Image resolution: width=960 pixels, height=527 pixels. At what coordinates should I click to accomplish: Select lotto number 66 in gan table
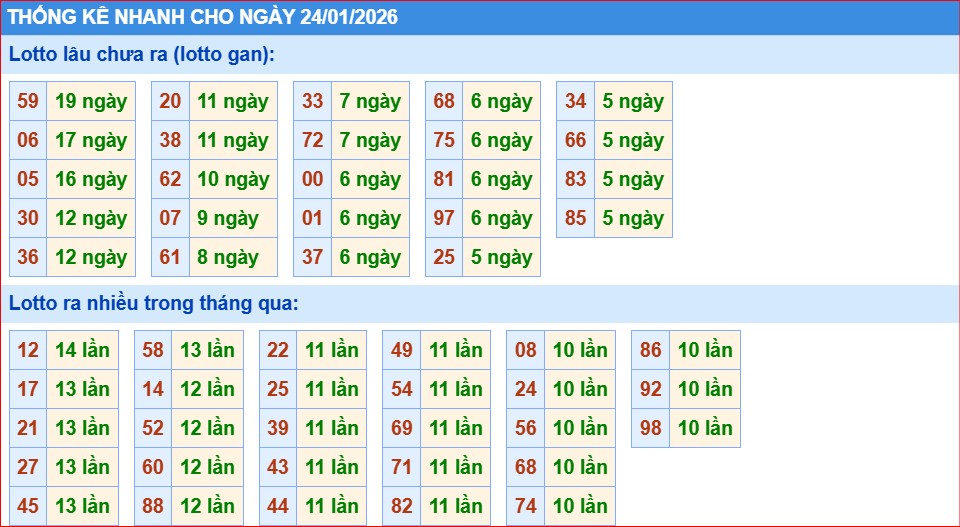point(576,140)
